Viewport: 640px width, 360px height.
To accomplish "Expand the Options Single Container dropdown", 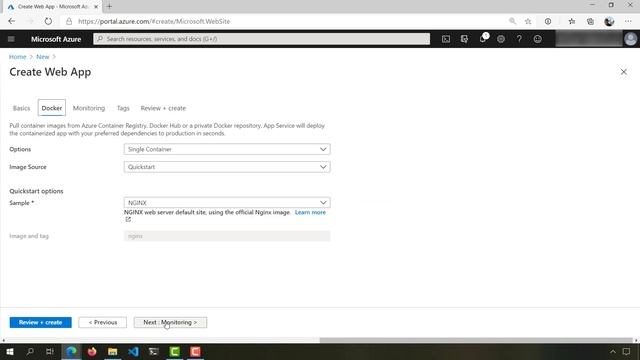I will click(x=227, y=149).
